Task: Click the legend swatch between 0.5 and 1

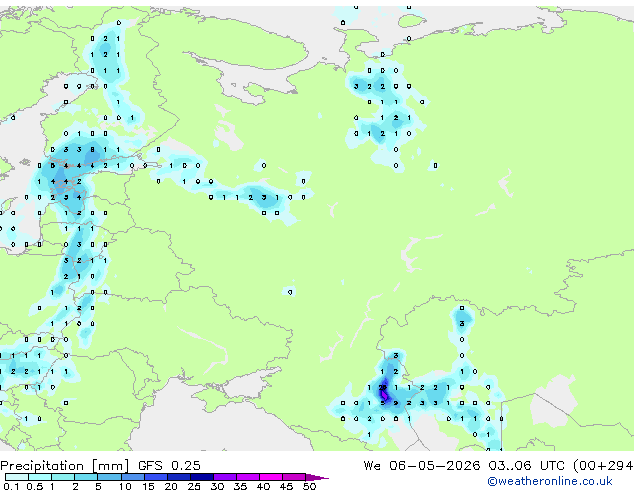Action: click(x=40, y=477)
